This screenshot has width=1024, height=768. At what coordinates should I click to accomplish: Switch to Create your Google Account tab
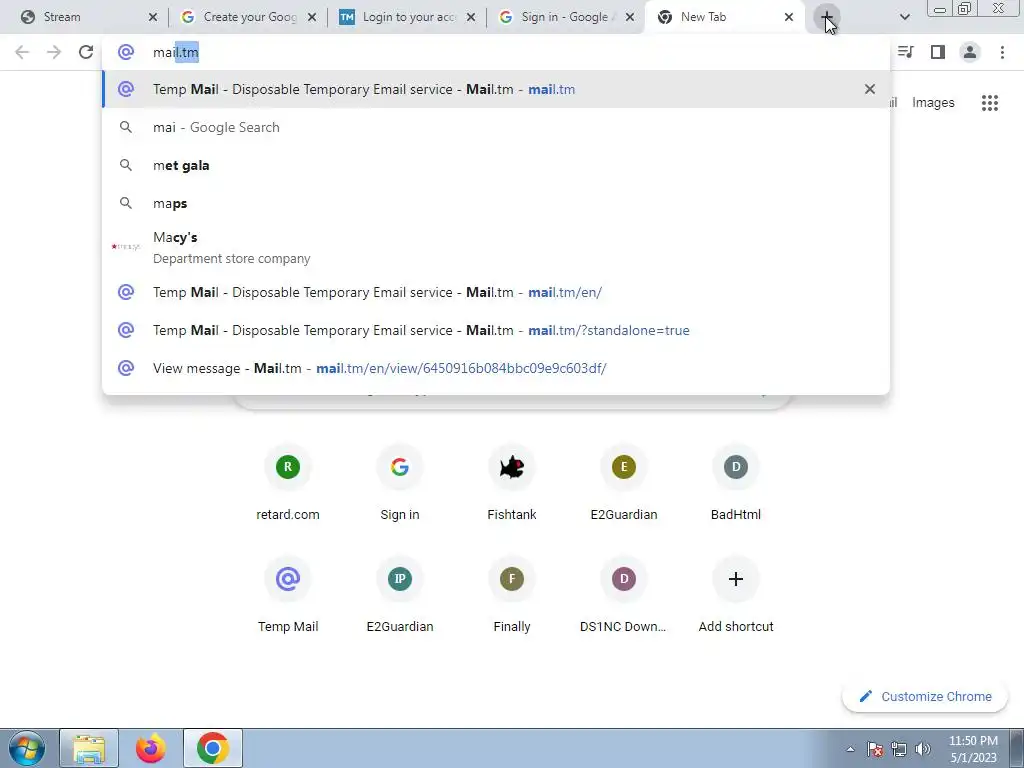[x=247, y=17]
